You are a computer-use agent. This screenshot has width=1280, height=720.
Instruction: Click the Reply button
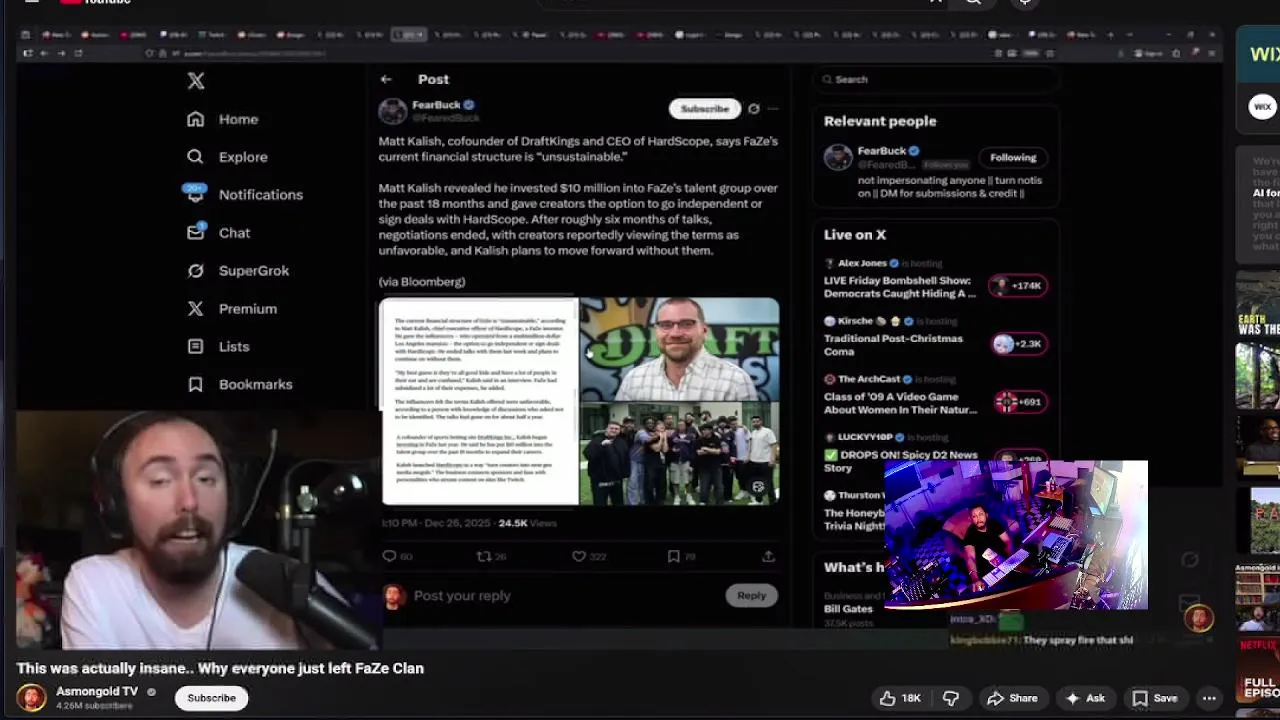coord(751,595)
